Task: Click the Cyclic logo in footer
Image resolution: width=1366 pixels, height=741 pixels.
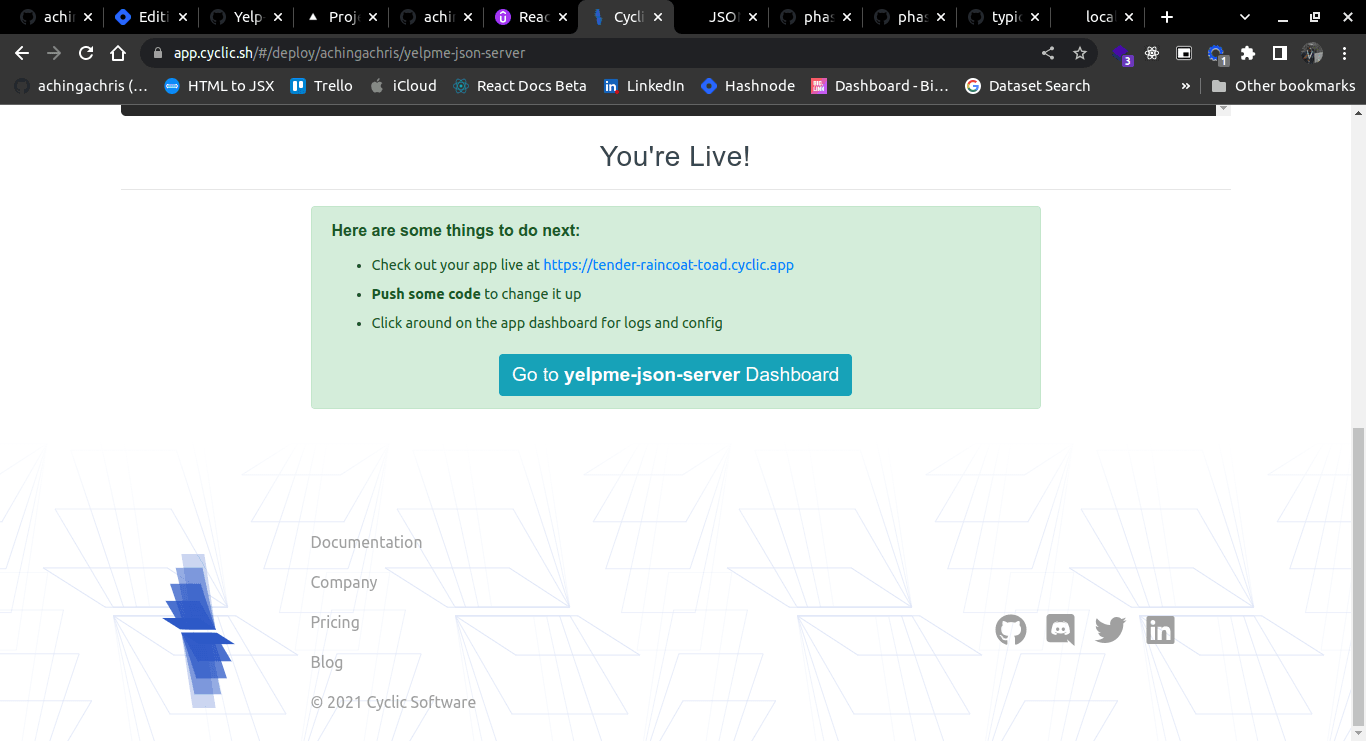Action: (x=198, y=631)
